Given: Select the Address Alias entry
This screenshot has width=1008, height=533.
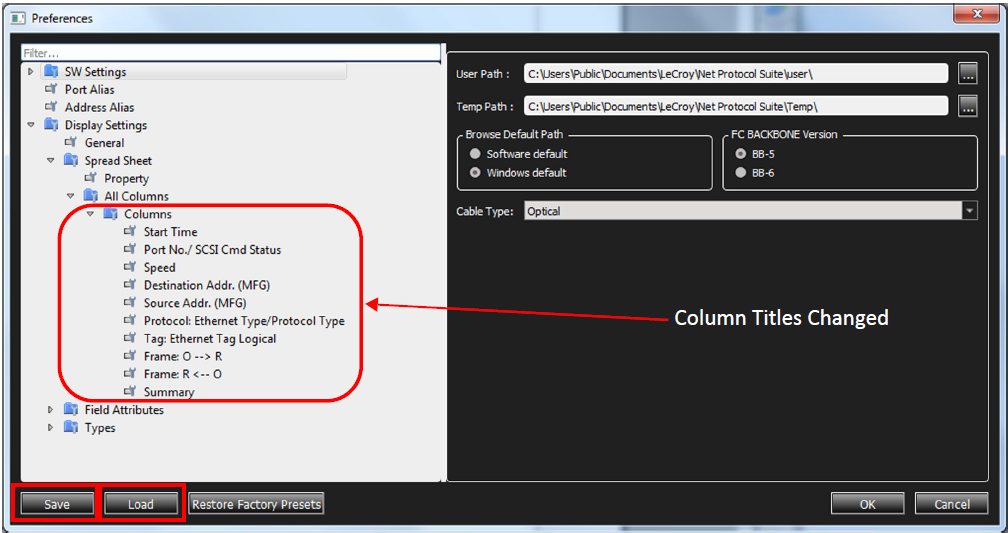Looking at the screenshot, I should pos(99,107).
